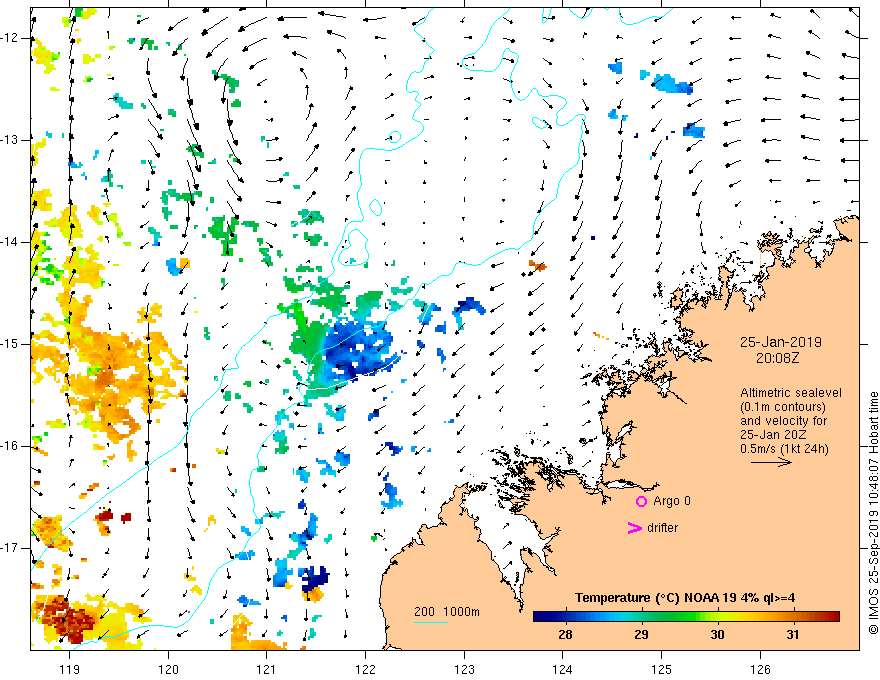The image size is (880, 680).
Task: Click longitude label 123 on bottom axis
Action: click(464, 669)
